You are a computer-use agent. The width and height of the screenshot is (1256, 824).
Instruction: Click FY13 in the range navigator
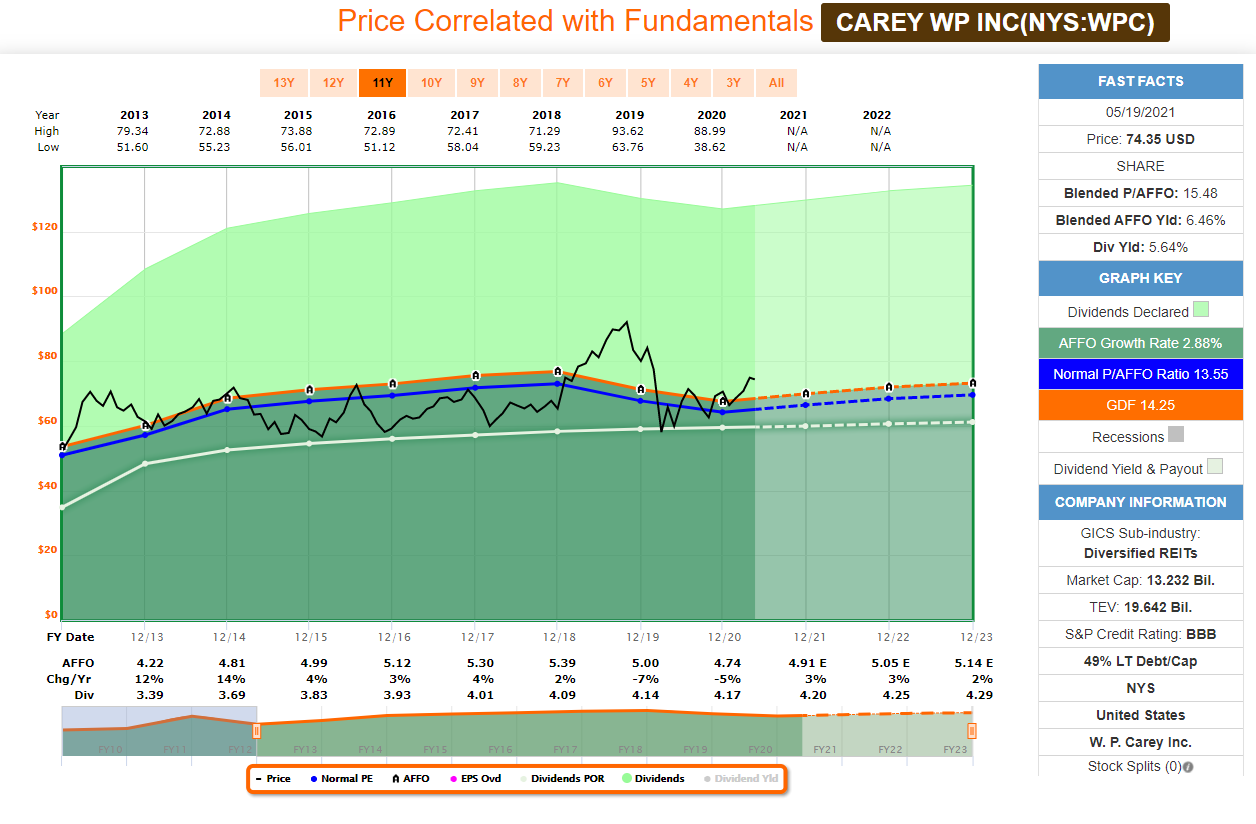point(305,749)
